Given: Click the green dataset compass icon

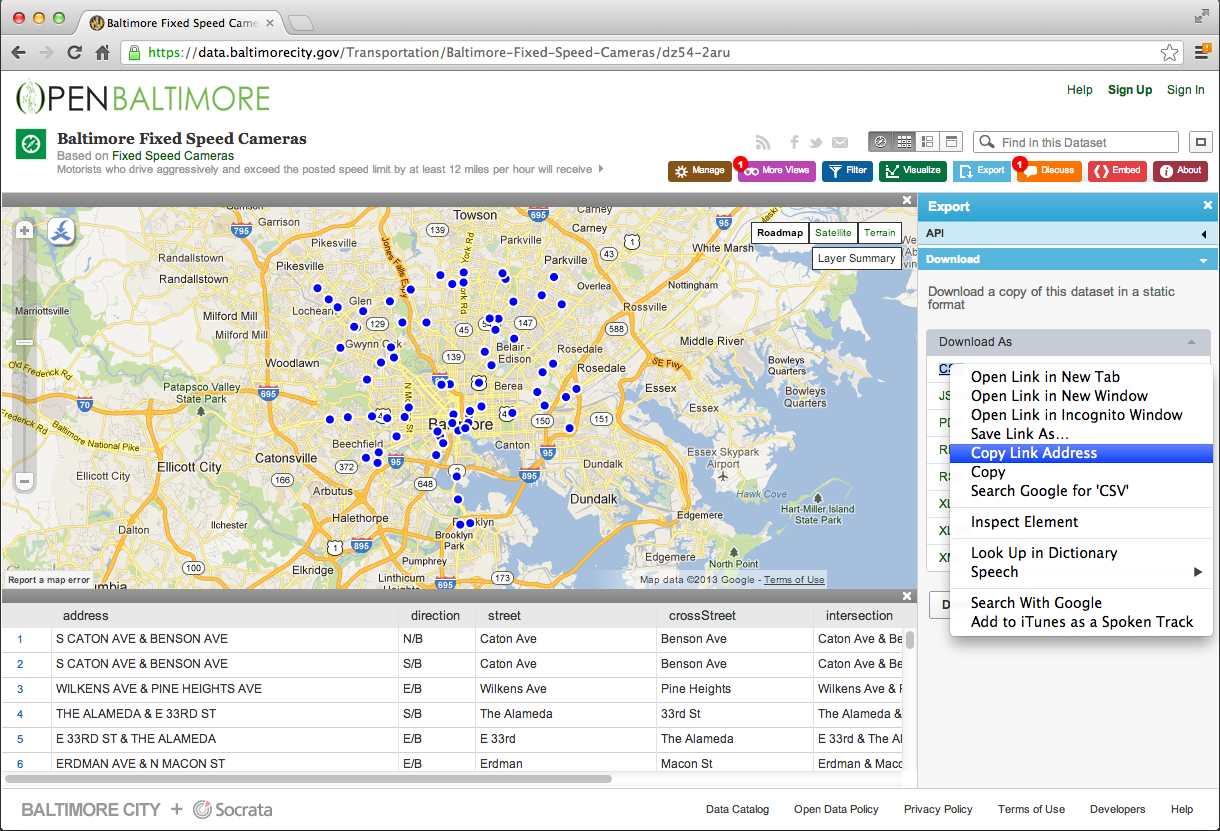Looking at the screenshot, I should (x=31, y=144).
